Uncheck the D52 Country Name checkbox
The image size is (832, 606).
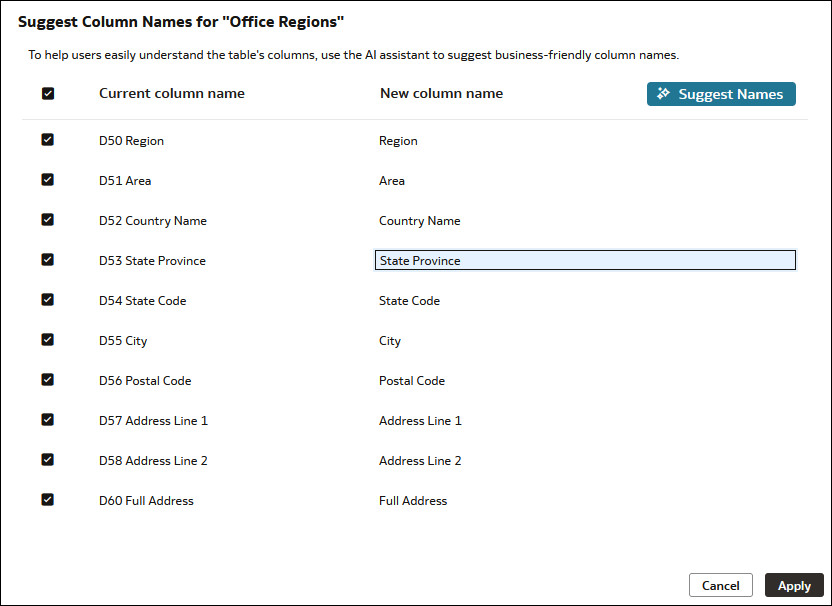coord(47,220)
